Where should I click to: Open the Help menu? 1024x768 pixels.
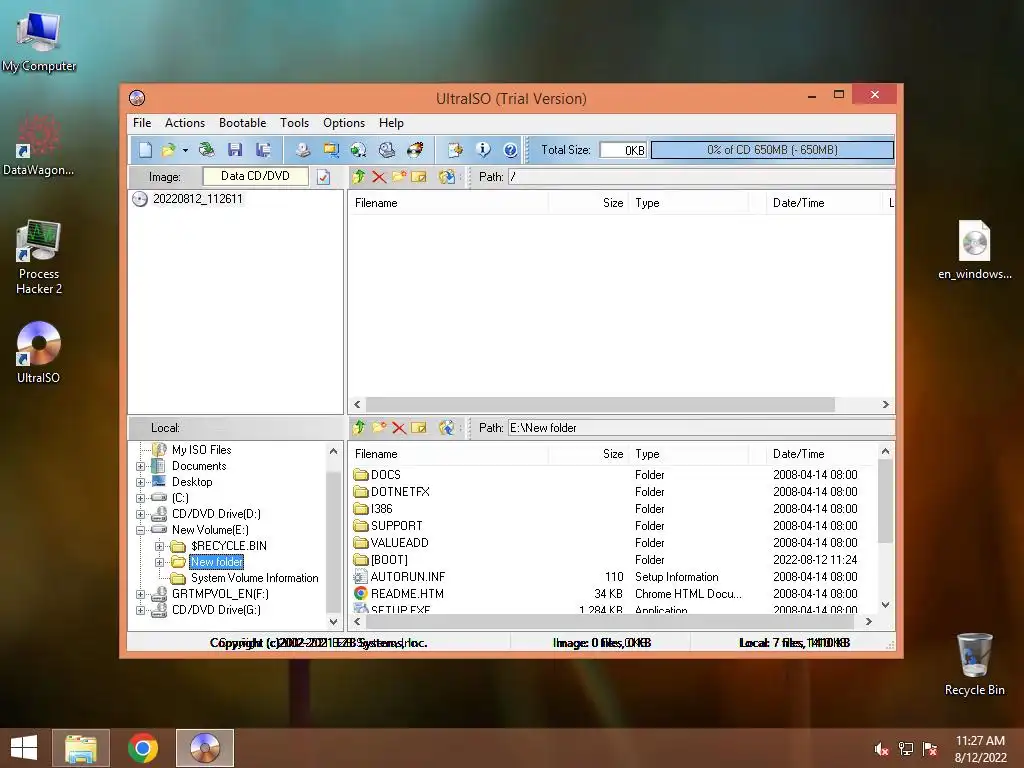coord(391,123)
